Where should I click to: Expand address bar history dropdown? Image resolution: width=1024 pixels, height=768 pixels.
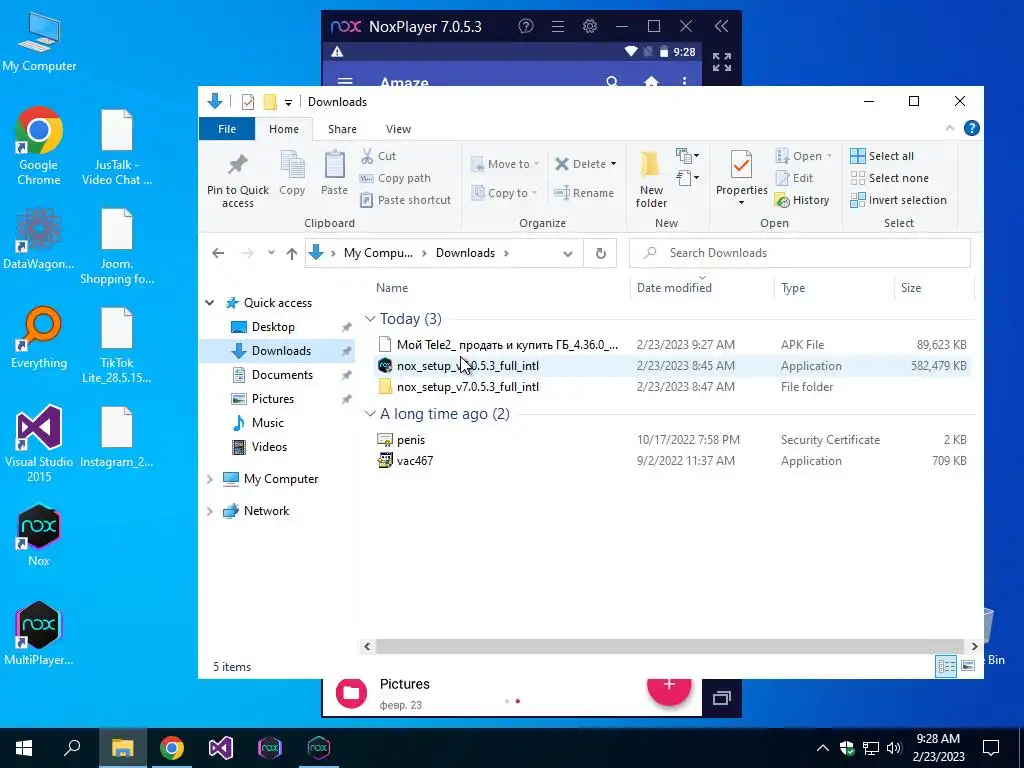click(x=568, y=253)
